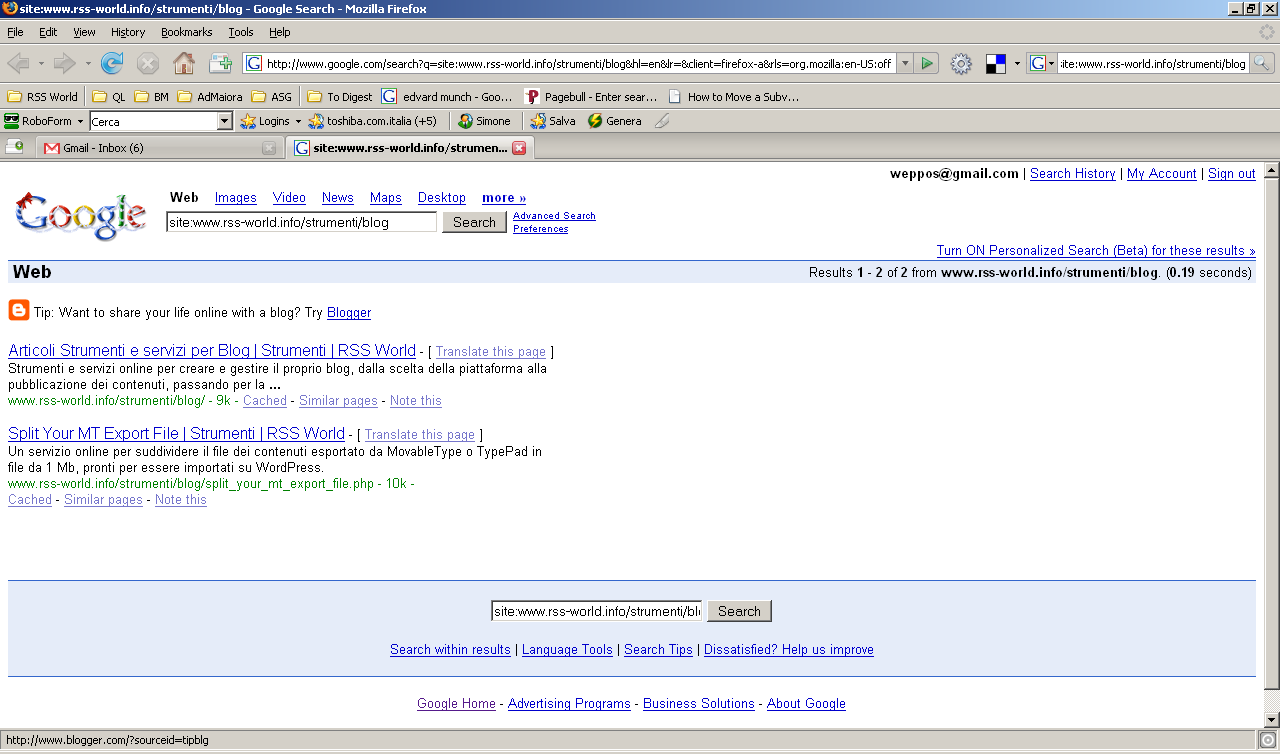Click the status bar icon at bottom right
The height and width of the screenshot is (754, 1280).
tap(1268, 740)
